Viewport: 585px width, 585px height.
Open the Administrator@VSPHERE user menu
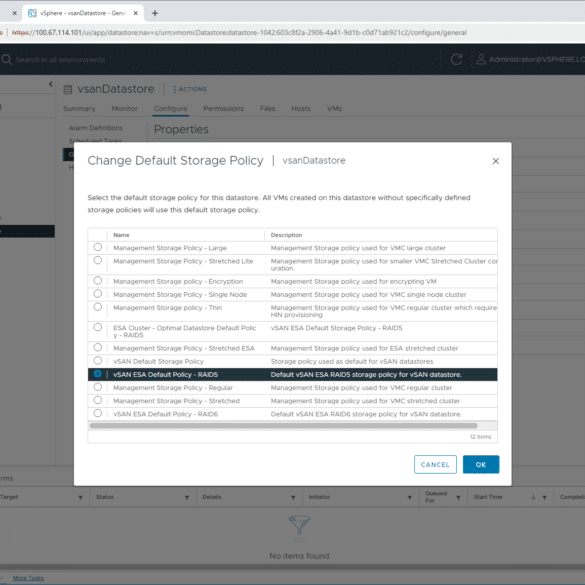coord(531,59)
